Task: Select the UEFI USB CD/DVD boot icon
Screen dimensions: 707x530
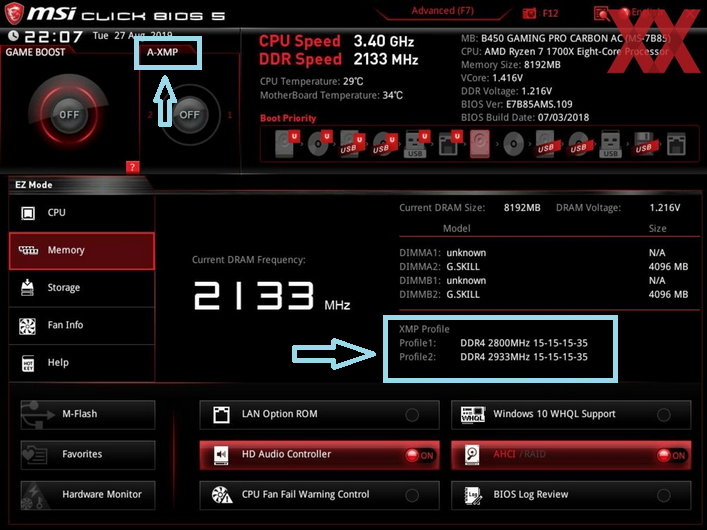Action: [x=385, y=143]
